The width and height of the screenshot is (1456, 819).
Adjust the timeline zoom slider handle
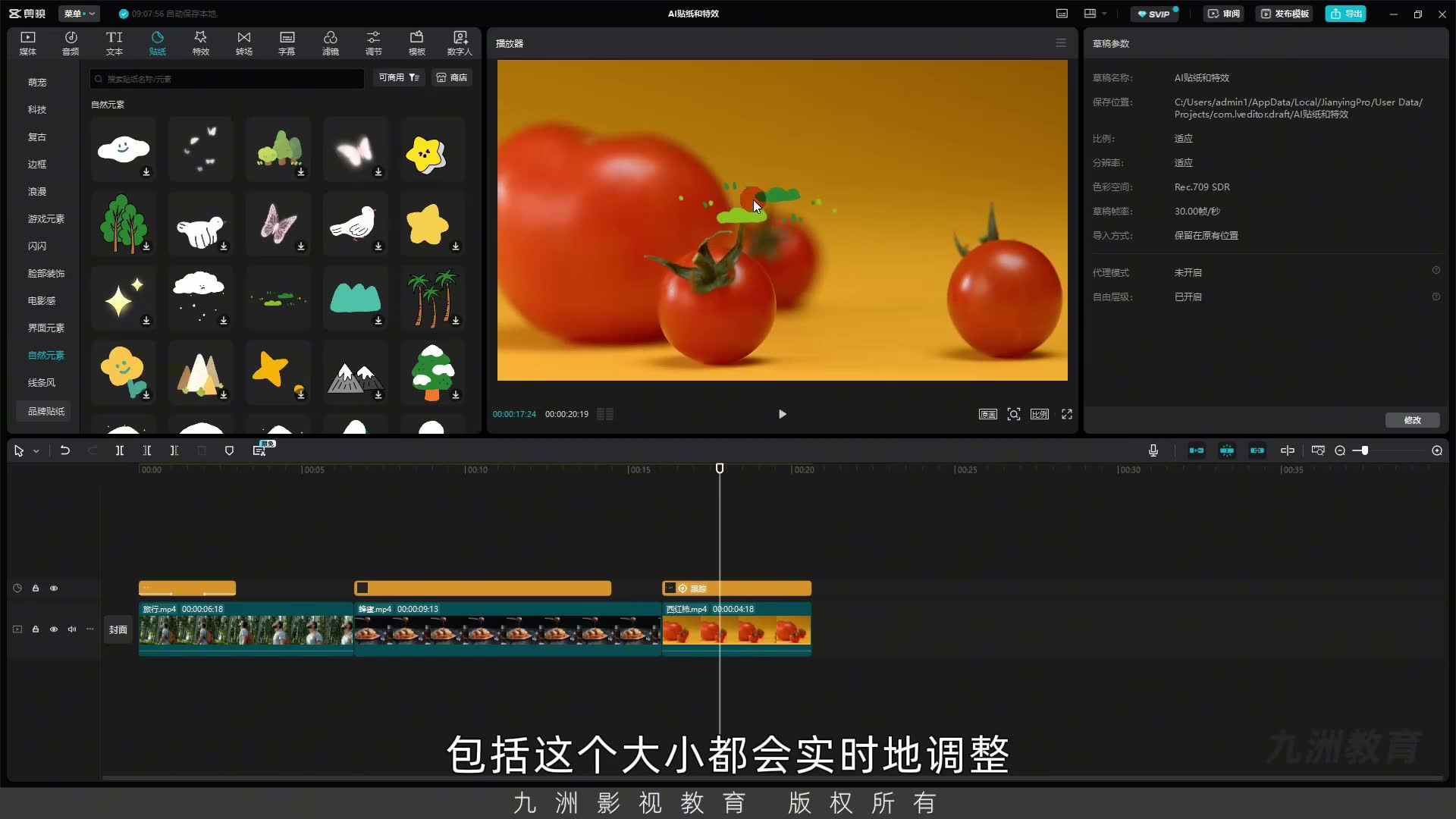(1364, 450)
